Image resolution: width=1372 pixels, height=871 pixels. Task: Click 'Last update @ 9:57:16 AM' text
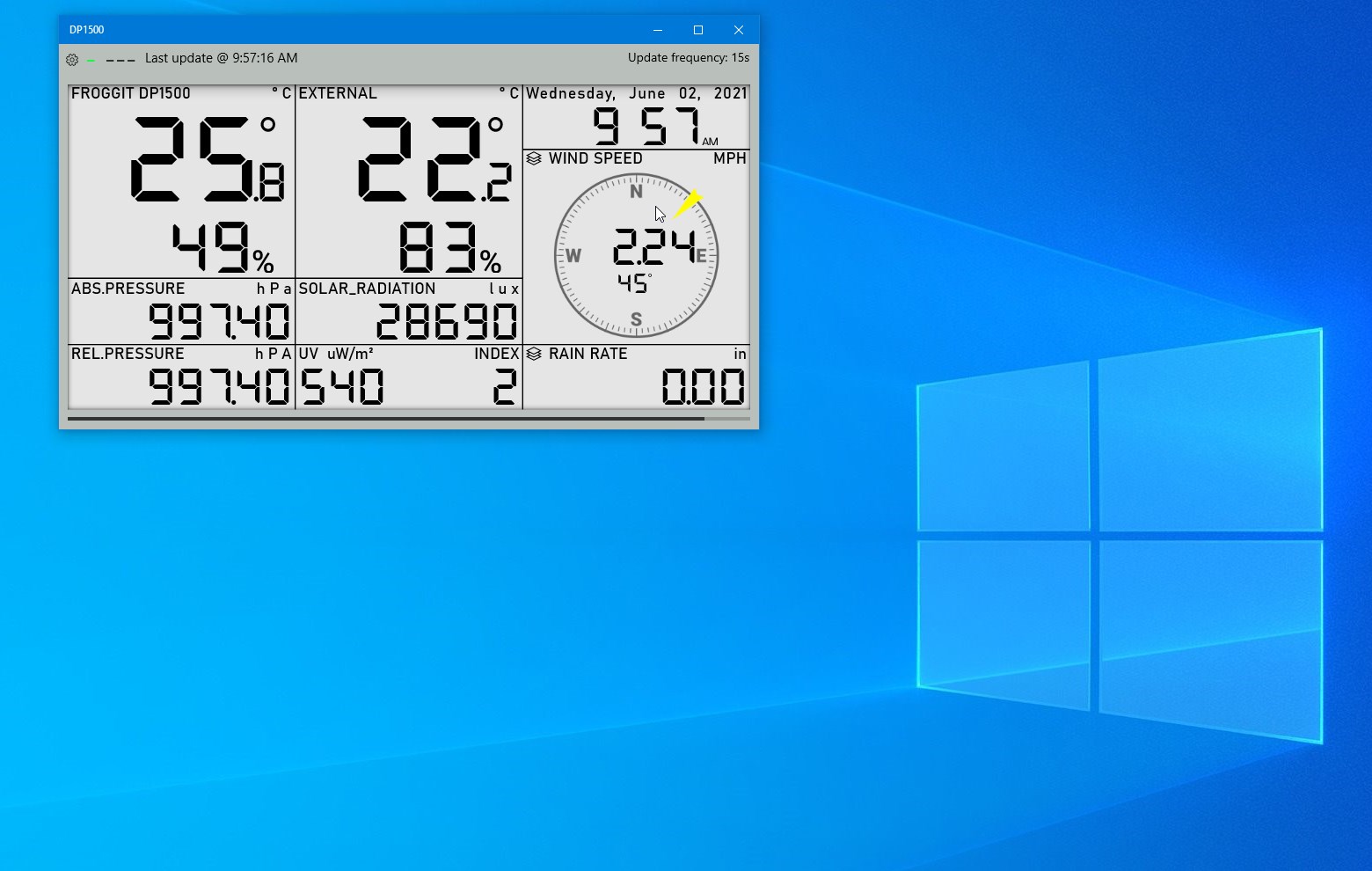221,58
